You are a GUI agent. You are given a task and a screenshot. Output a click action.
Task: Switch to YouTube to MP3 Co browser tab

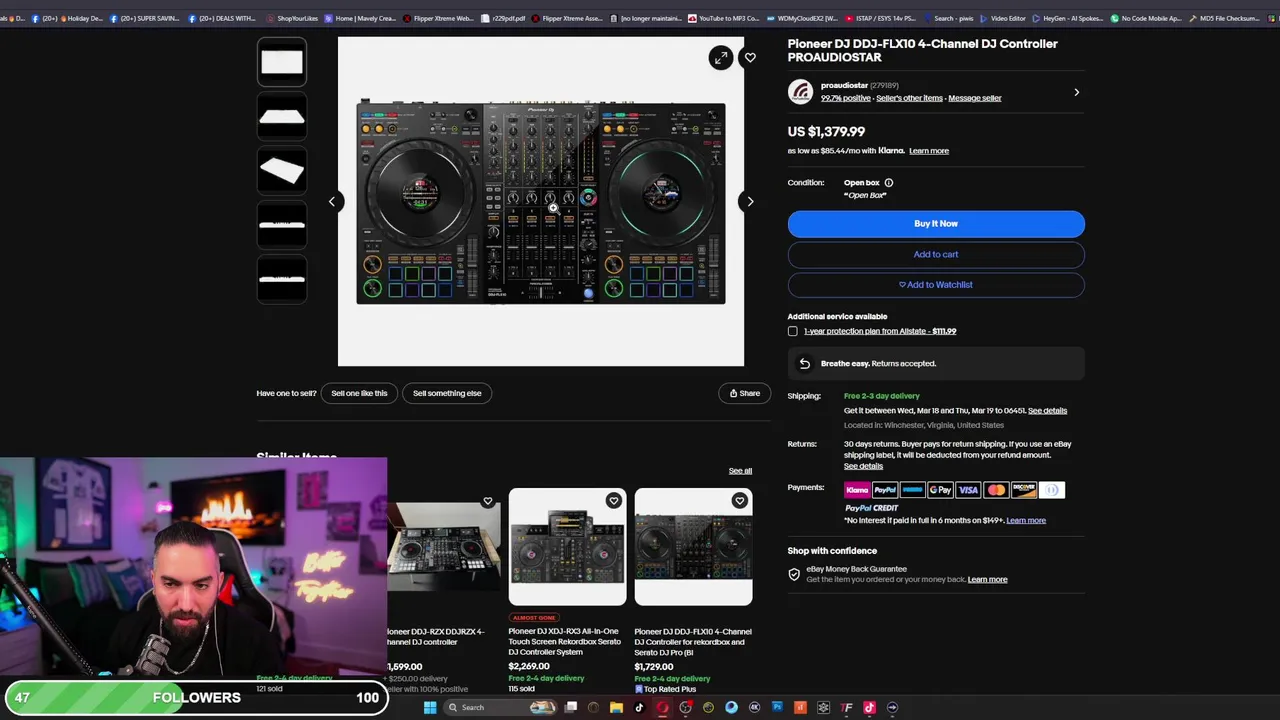point(723,18)
